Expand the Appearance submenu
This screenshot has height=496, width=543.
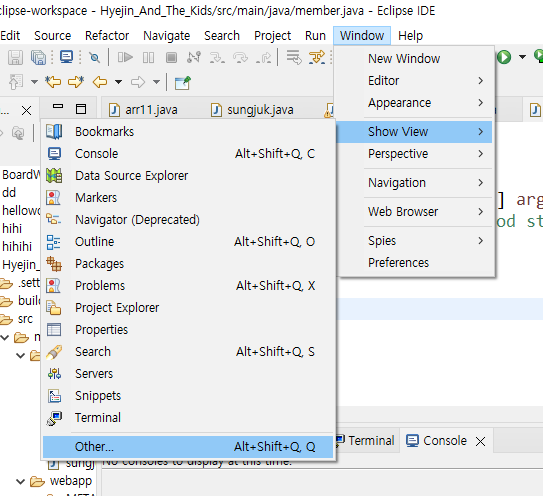415,103
